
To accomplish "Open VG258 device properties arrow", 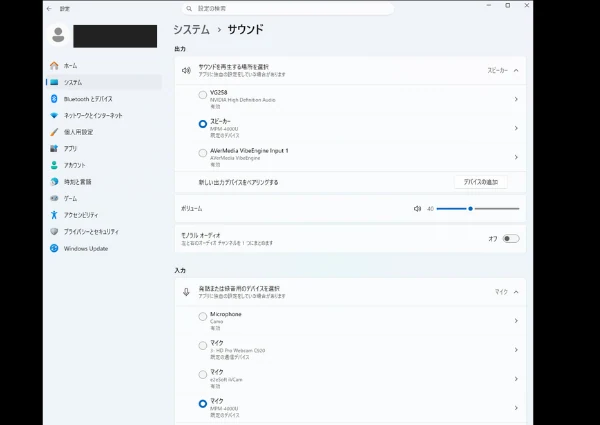I will pyautogui.click(x=516, y=99).
